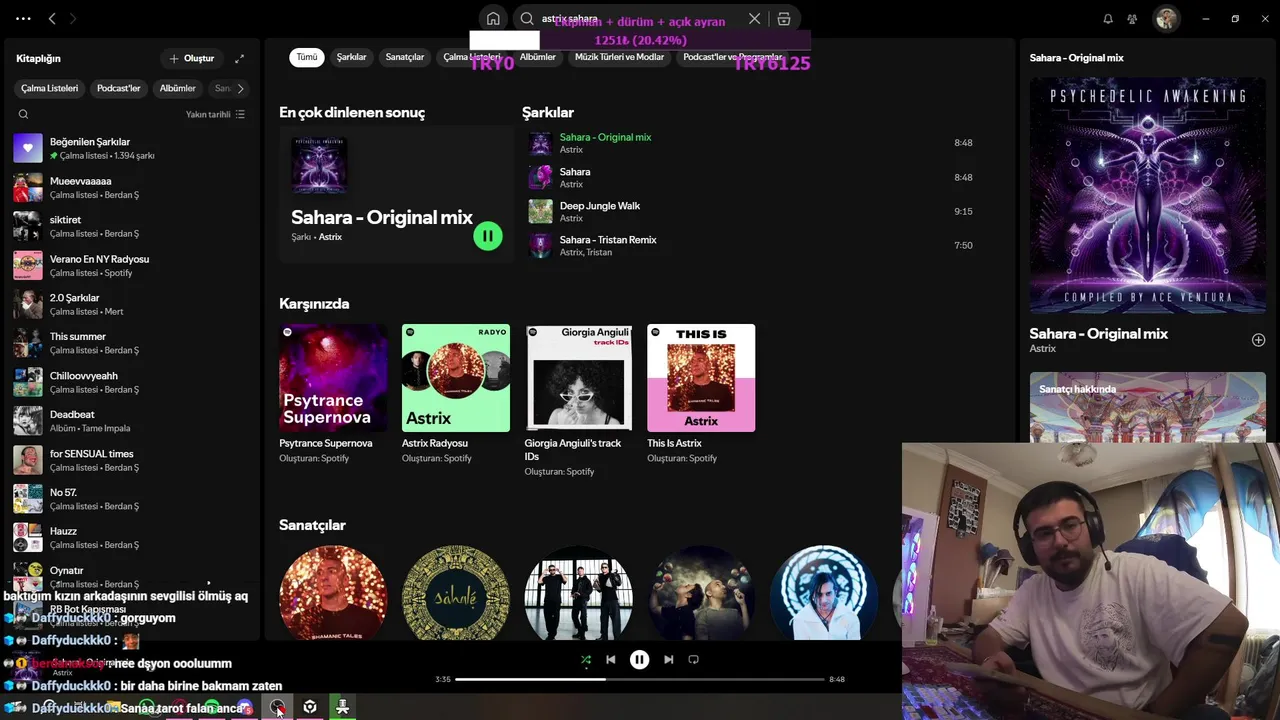Skip to next track
Image resolution: width=1280 pixels, height=720 pixels.
[668, 659]
